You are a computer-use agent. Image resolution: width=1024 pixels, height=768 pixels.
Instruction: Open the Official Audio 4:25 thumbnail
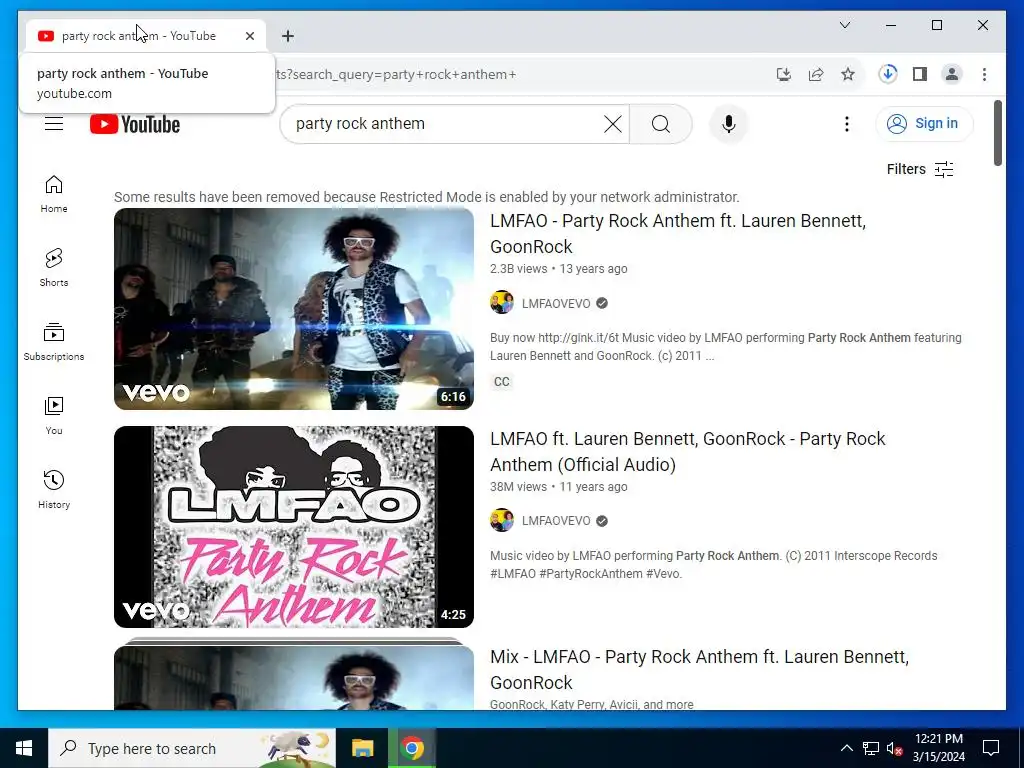[294, 527]
